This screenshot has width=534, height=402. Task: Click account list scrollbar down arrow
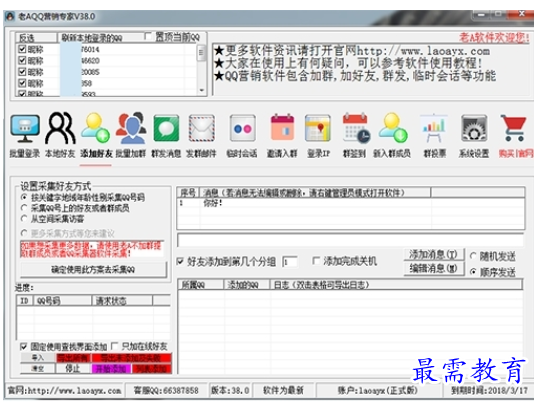[201, 90]
